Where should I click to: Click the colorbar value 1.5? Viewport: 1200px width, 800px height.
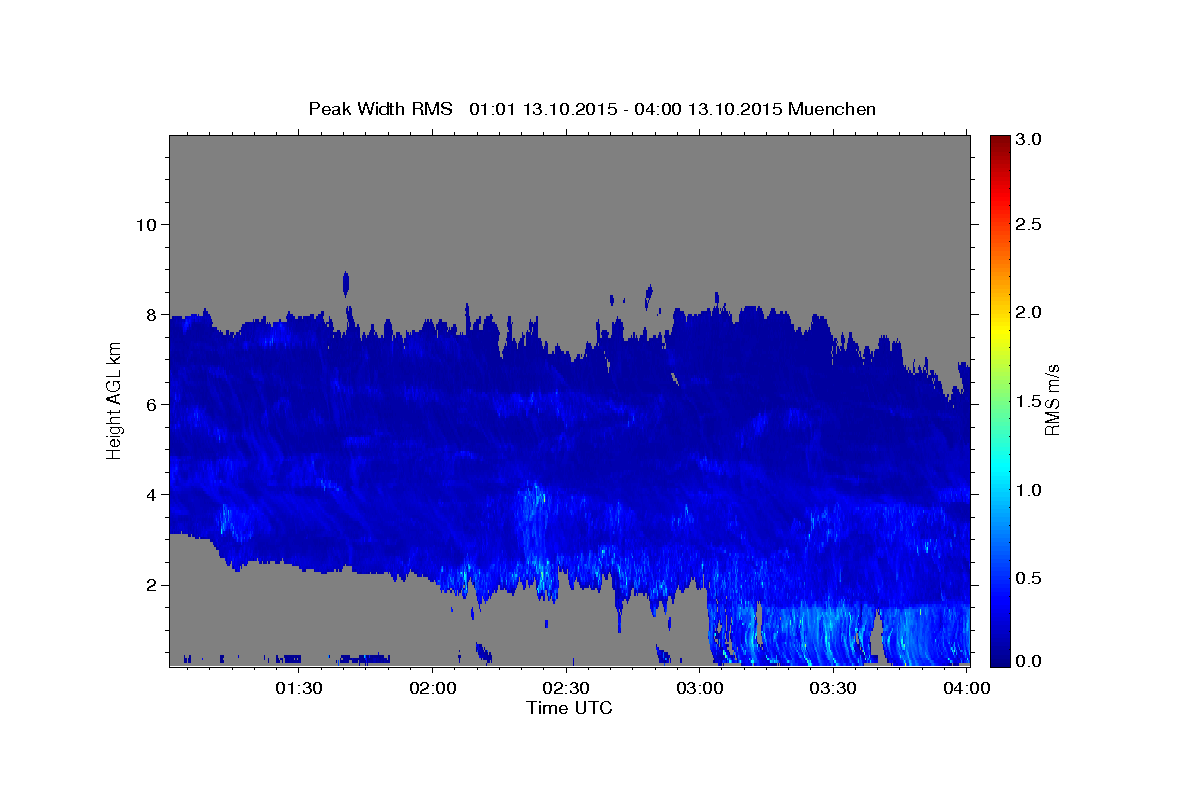[x=1029, y=401]
